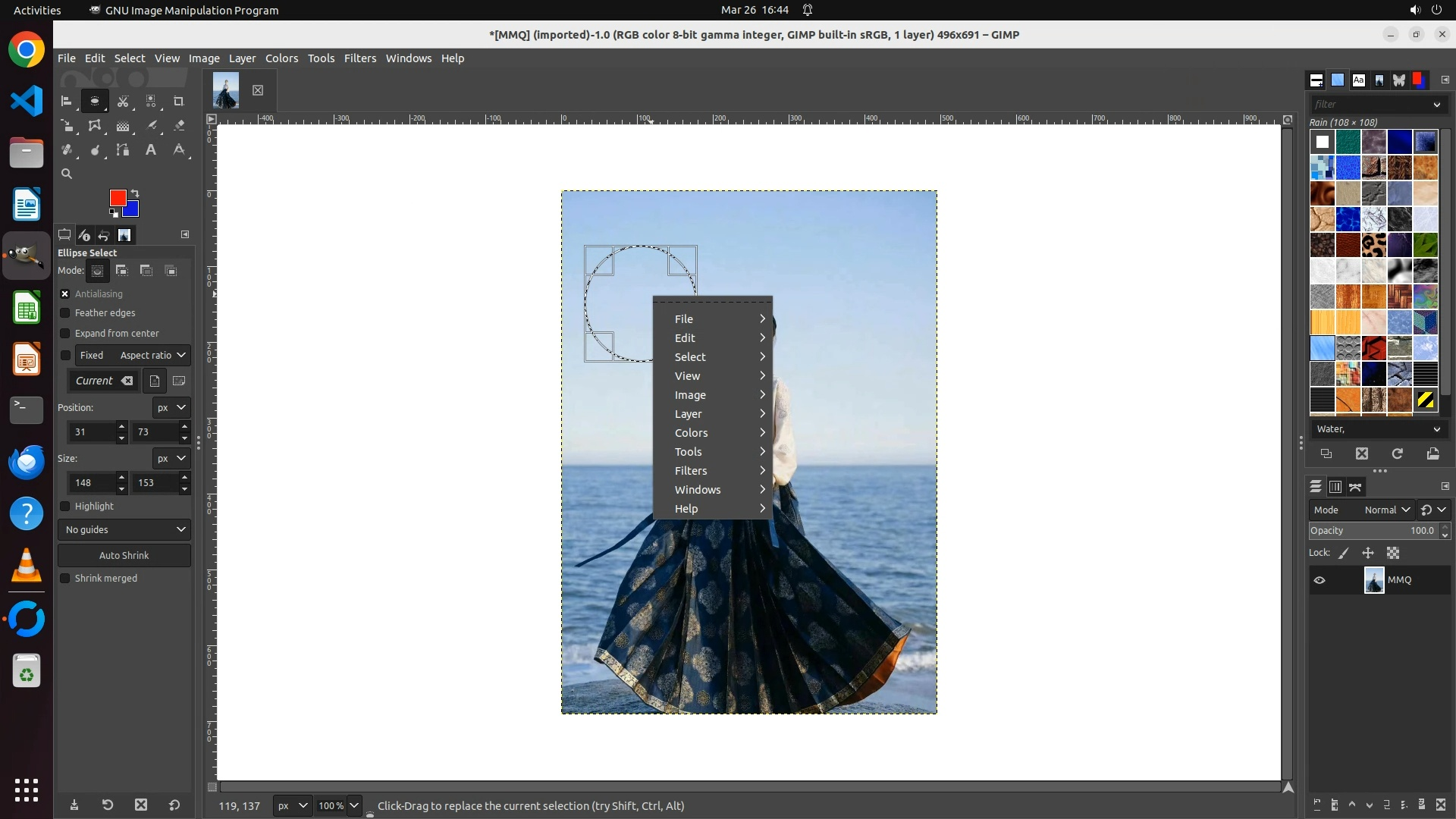Click the red foreground color swatch
The width and height of the screenshot is (1456, 819).
[117, 198]
